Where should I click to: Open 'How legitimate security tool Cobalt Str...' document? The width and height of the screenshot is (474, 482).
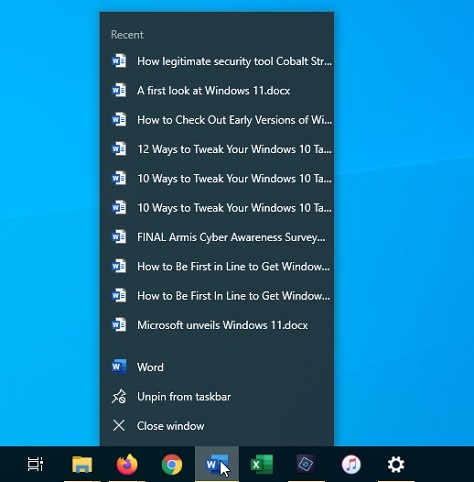point(217,61)
